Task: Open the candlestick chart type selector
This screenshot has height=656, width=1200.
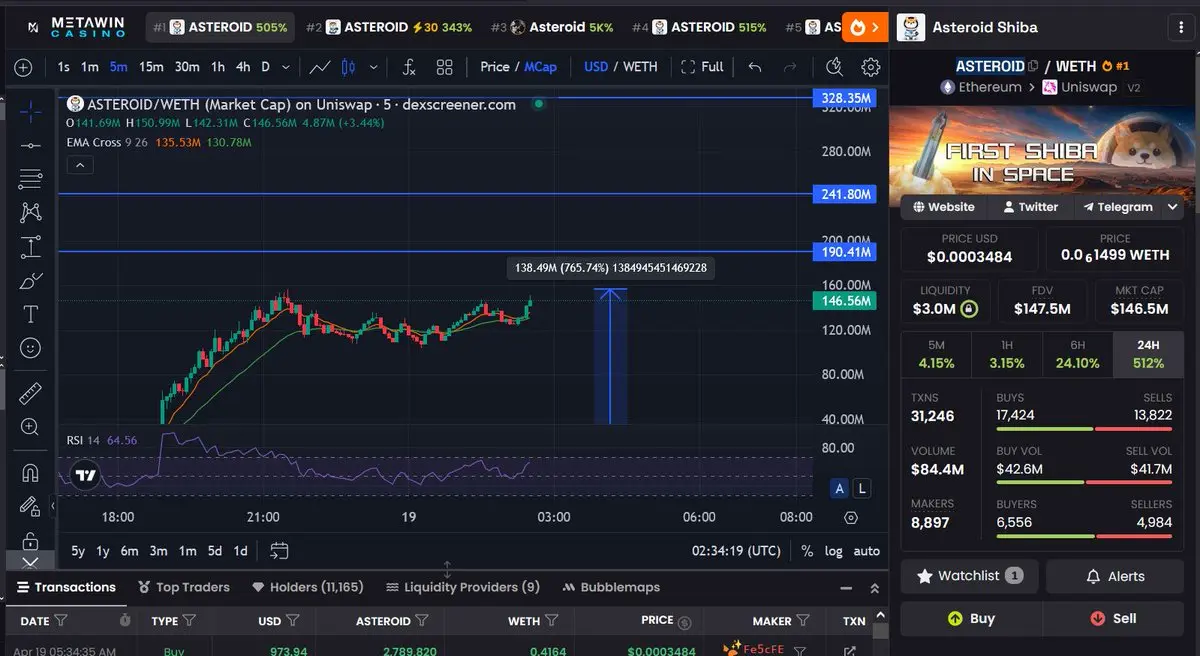Action: click(349, 67)
